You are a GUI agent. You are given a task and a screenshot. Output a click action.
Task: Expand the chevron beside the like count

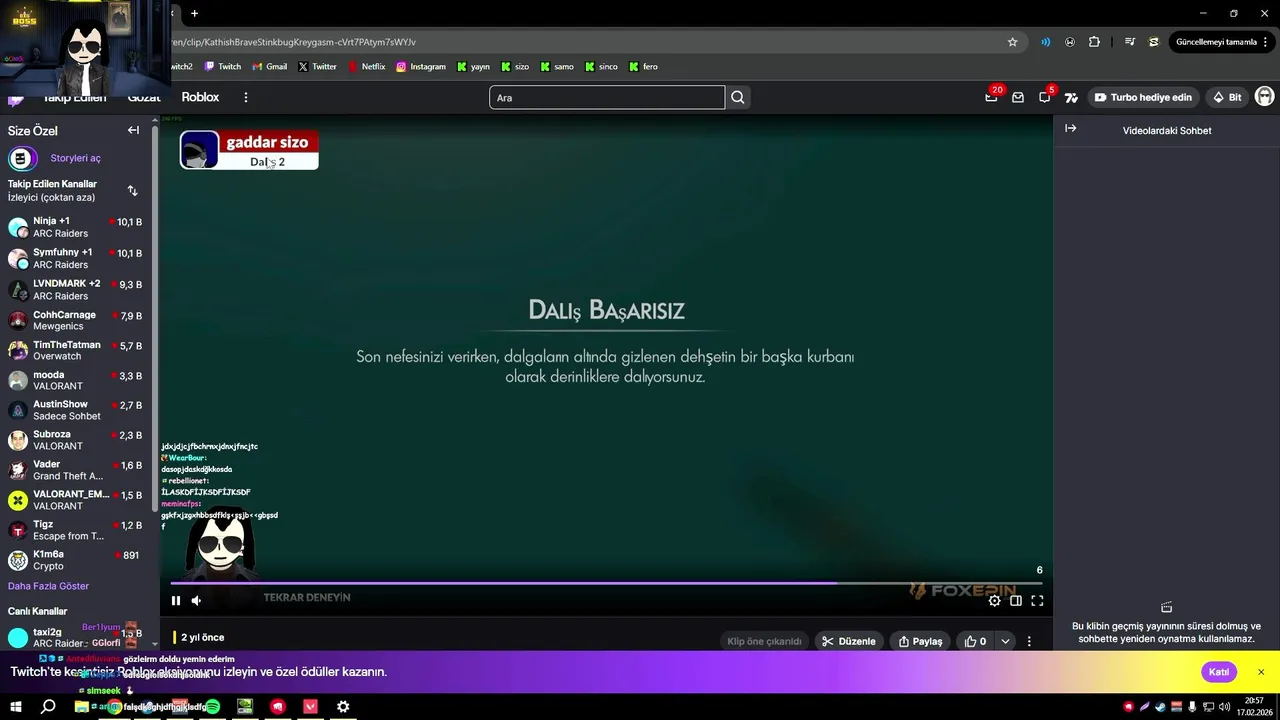(1005, 641)
